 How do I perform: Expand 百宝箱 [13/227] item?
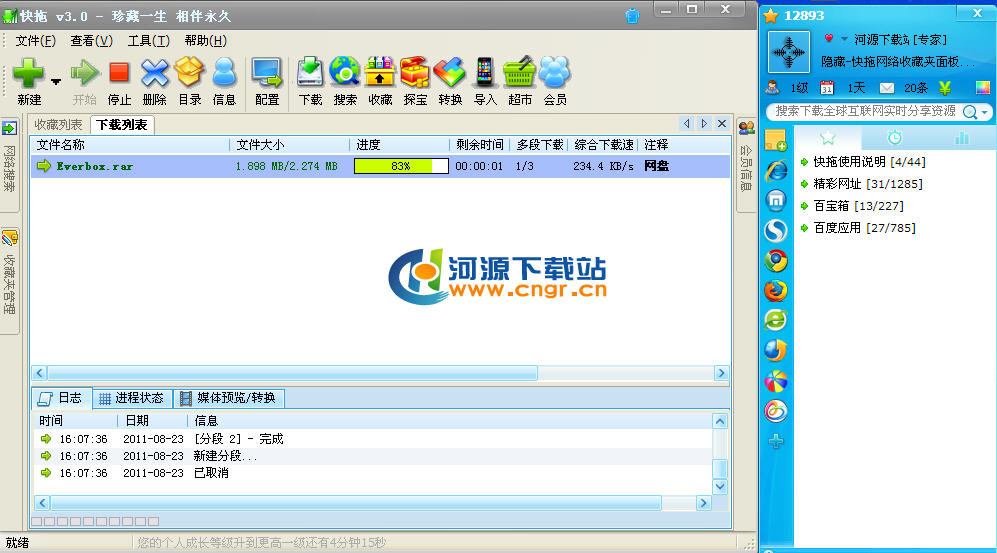pyautogui.click(x=851, y=206)
